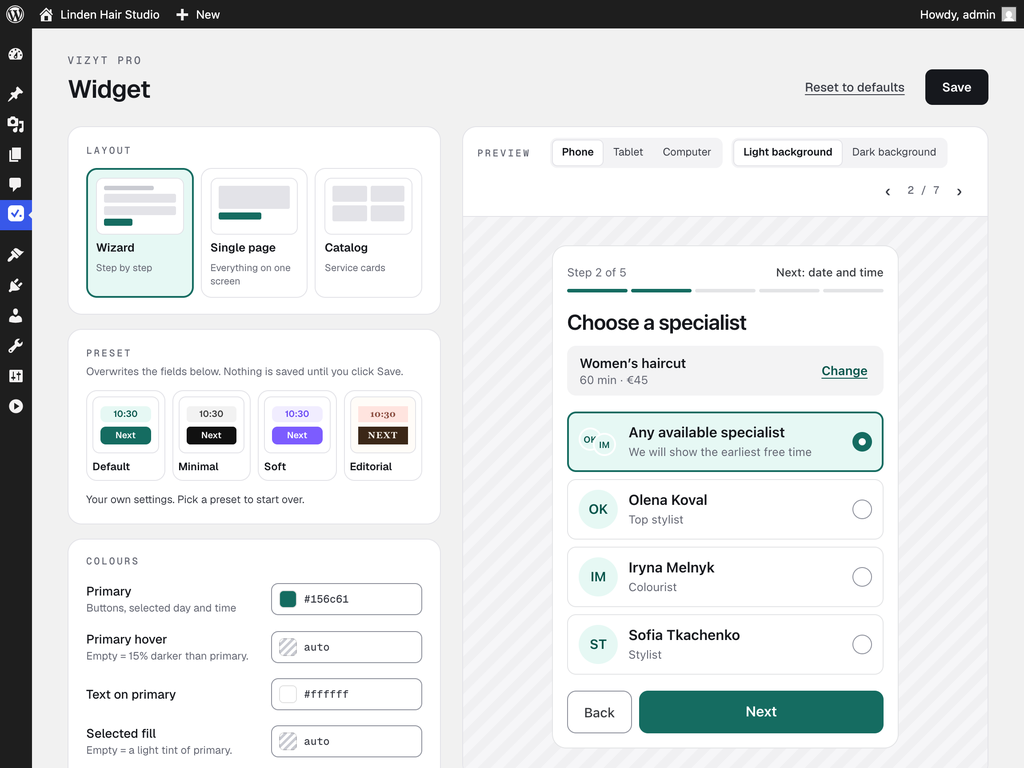
Task: Click the ST avatar for Sofia Tkachenko
Action: coord(598,645)
